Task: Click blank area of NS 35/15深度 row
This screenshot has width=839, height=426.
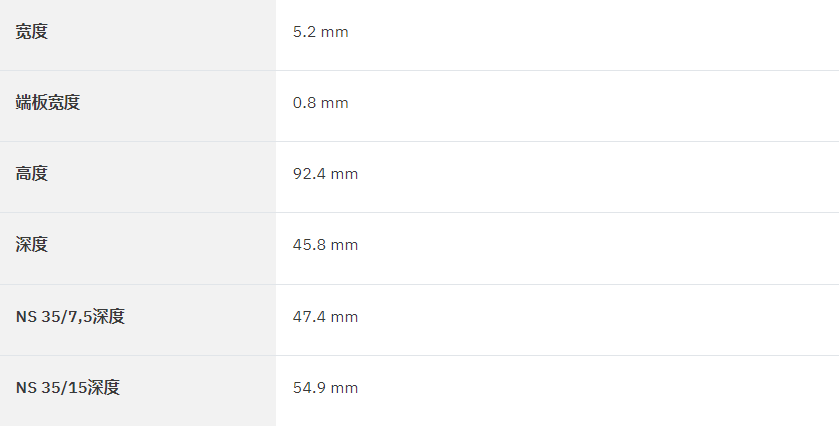Action: click(599, 391)
